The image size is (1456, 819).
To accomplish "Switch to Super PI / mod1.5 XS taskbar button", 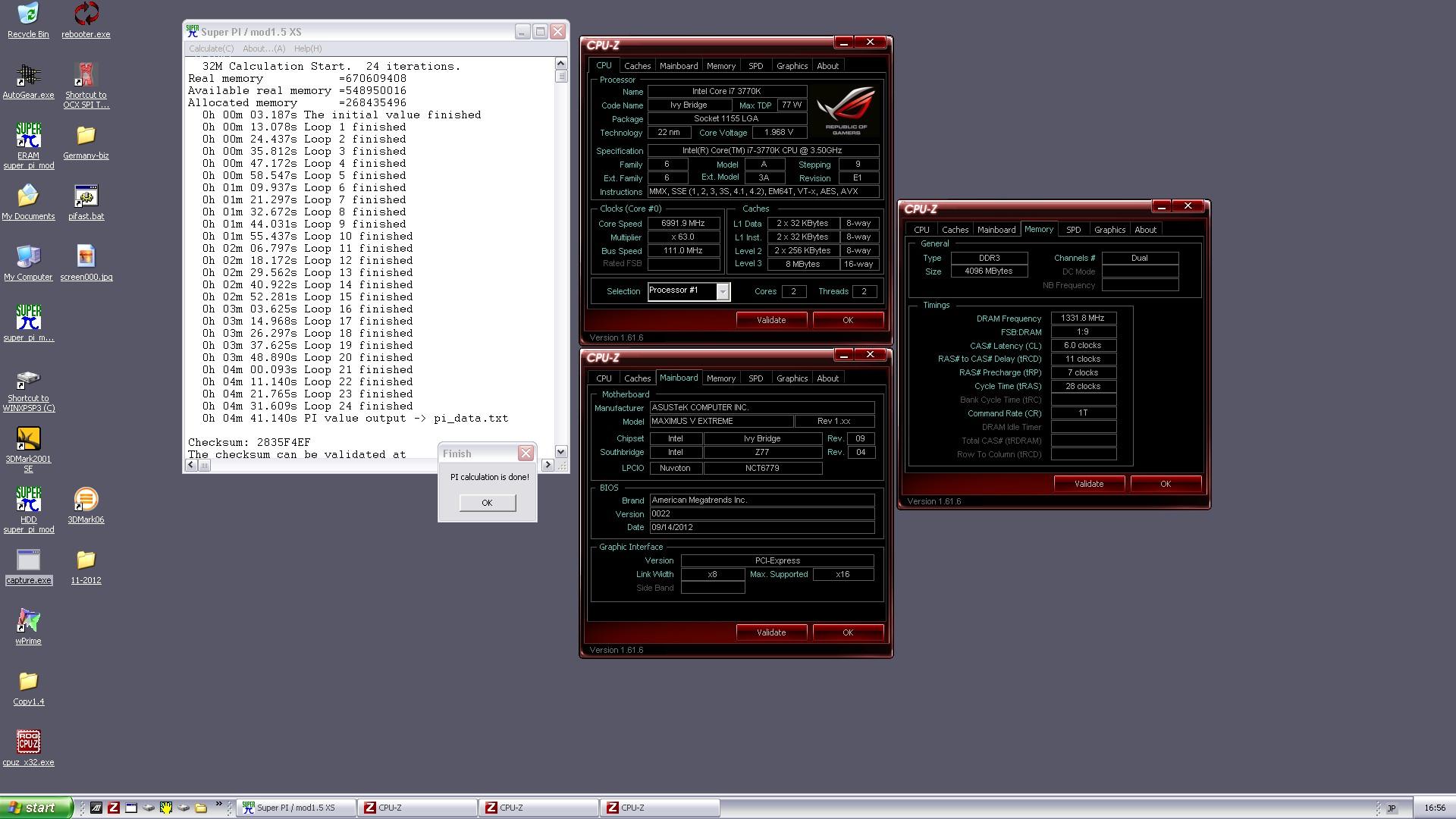I will click(296, 808).
